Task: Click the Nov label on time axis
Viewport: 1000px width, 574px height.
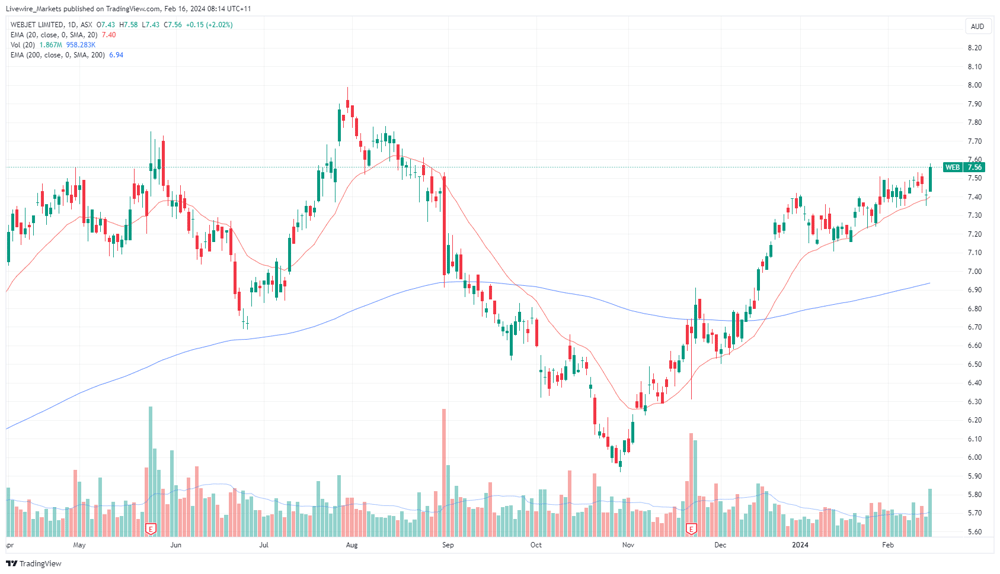Action: point(628,545)
